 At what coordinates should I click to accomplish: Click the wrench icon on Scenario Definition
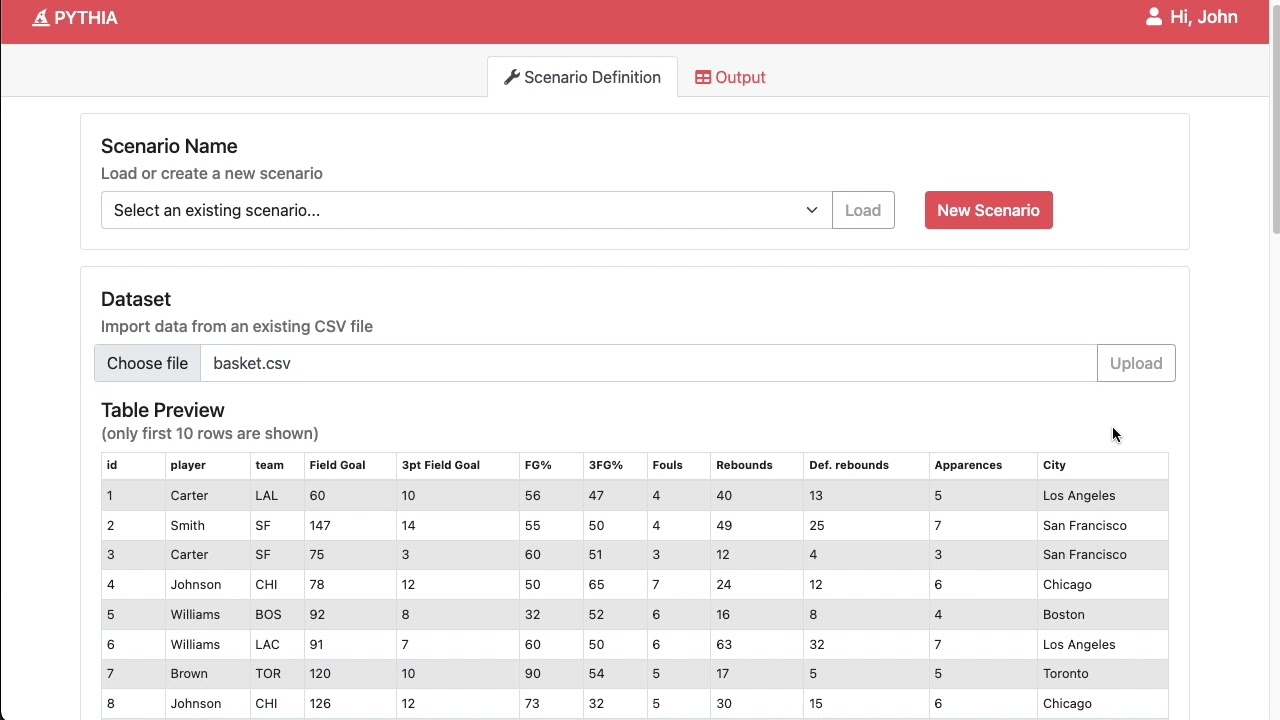click(x=512, y=77)
